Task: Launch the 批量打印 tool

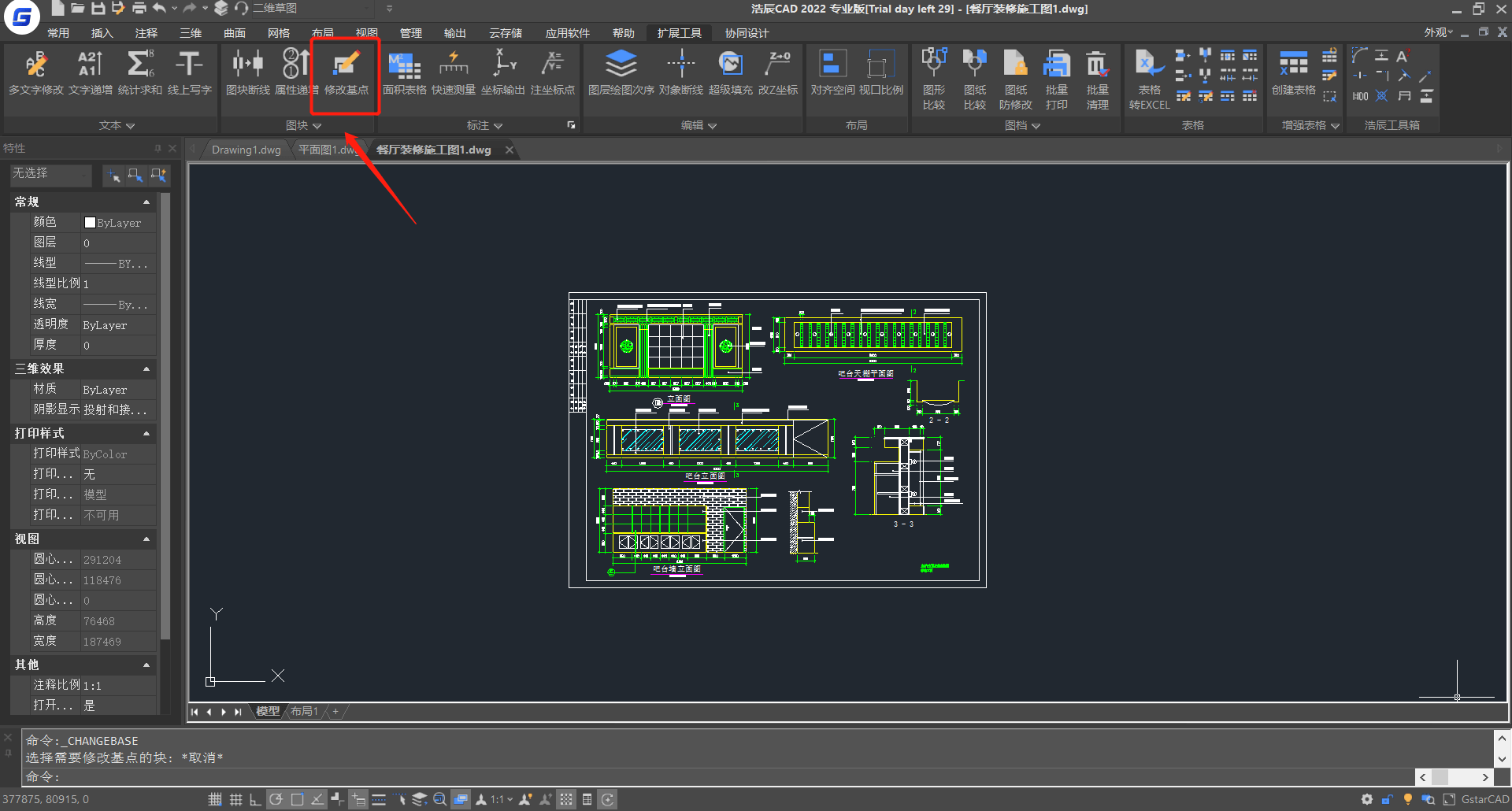Action: (x=1057, y=80)
